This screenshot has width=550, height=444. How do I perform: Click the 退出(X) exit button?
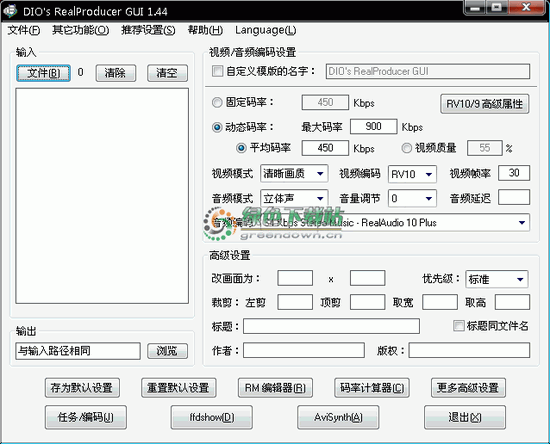point(465,417)
